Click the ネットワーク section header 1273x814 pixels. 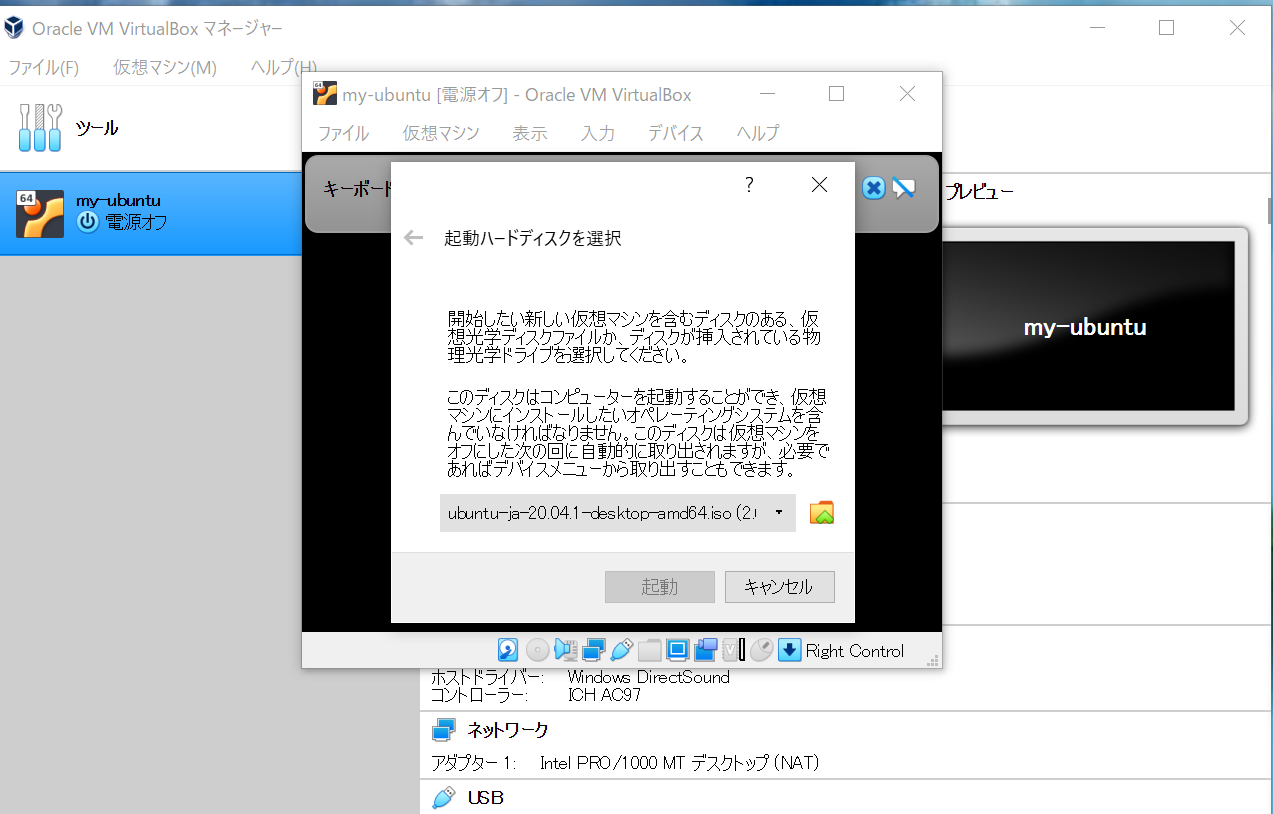(508, 730)
